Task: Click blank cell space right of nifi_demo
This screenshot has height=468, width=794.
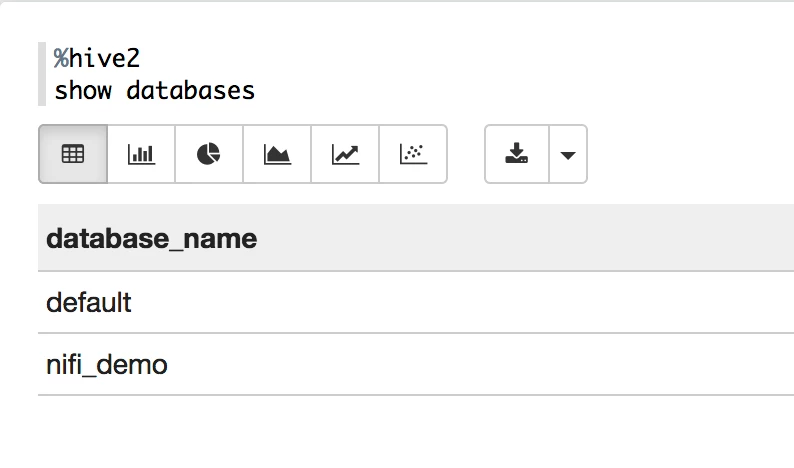Action: 481,365
